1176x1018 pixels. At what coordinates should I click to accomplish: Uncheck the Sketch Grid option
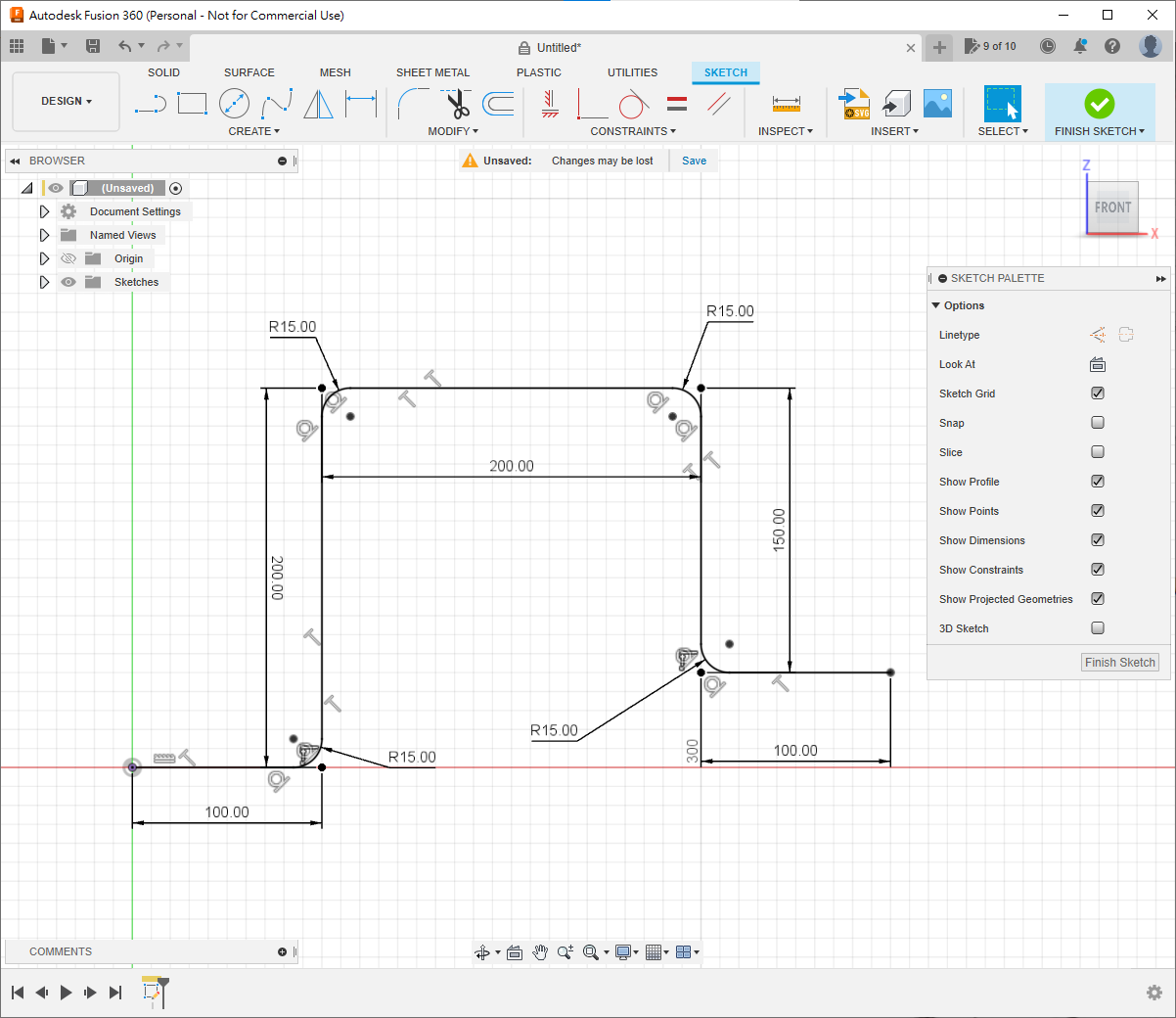tap(1098, 393)
